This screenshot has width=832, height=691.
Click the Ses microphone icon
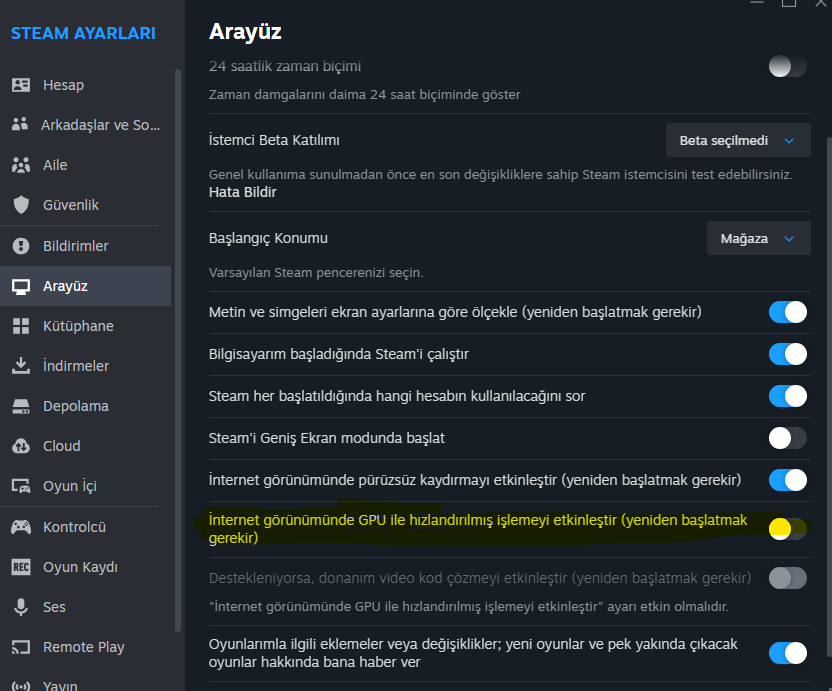pyautogui.click(x=21, y=607)
